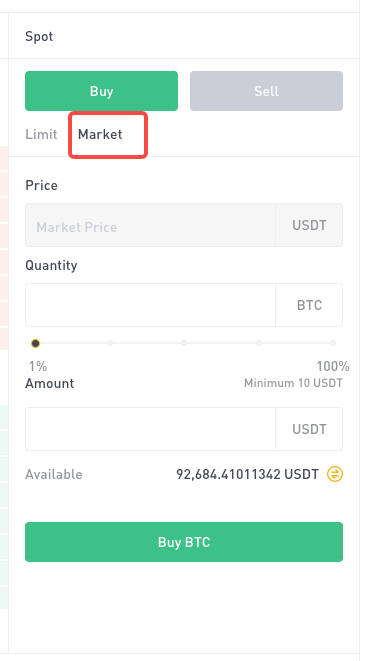Click the Buy BTC button
The image size is (372, 661).
[184, 542]
